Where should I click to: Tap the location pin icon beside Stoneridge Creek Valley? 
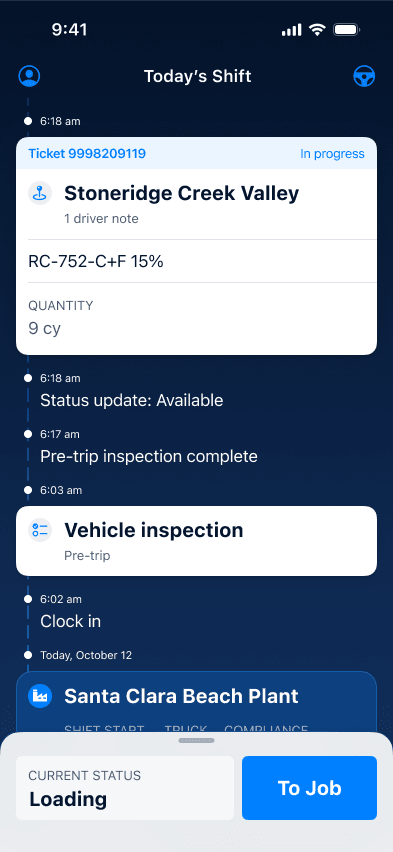(40, 193)
